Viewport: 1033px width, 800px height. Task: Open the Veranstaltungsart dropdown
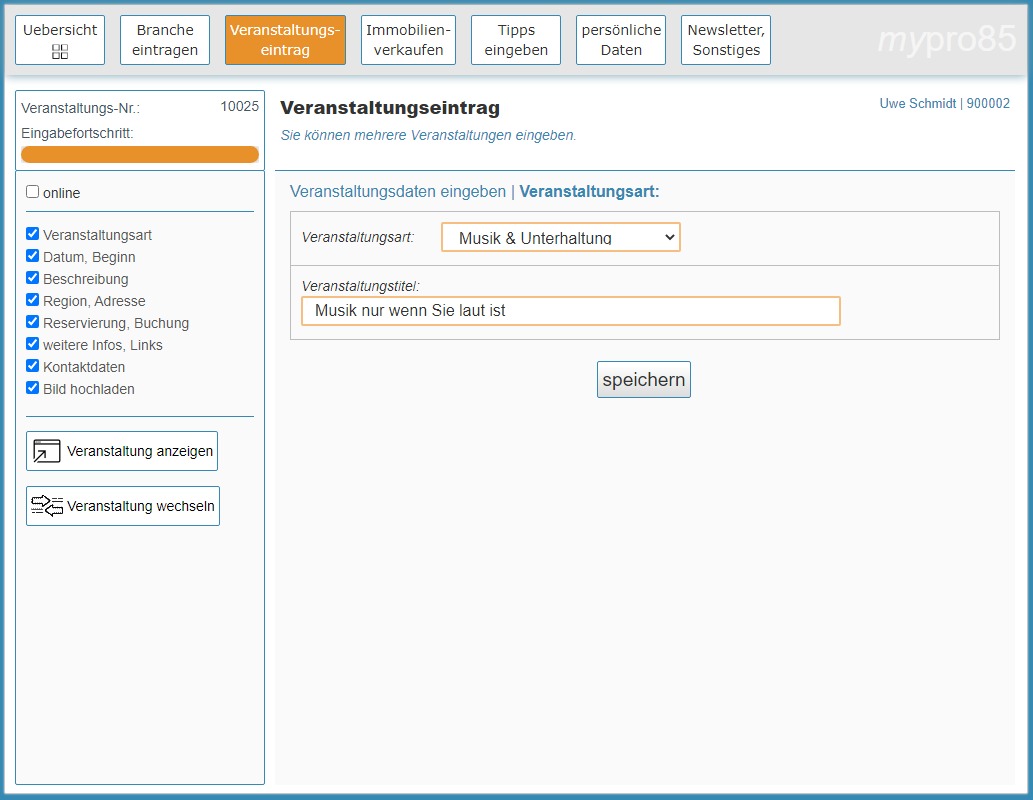pos(560,237)
